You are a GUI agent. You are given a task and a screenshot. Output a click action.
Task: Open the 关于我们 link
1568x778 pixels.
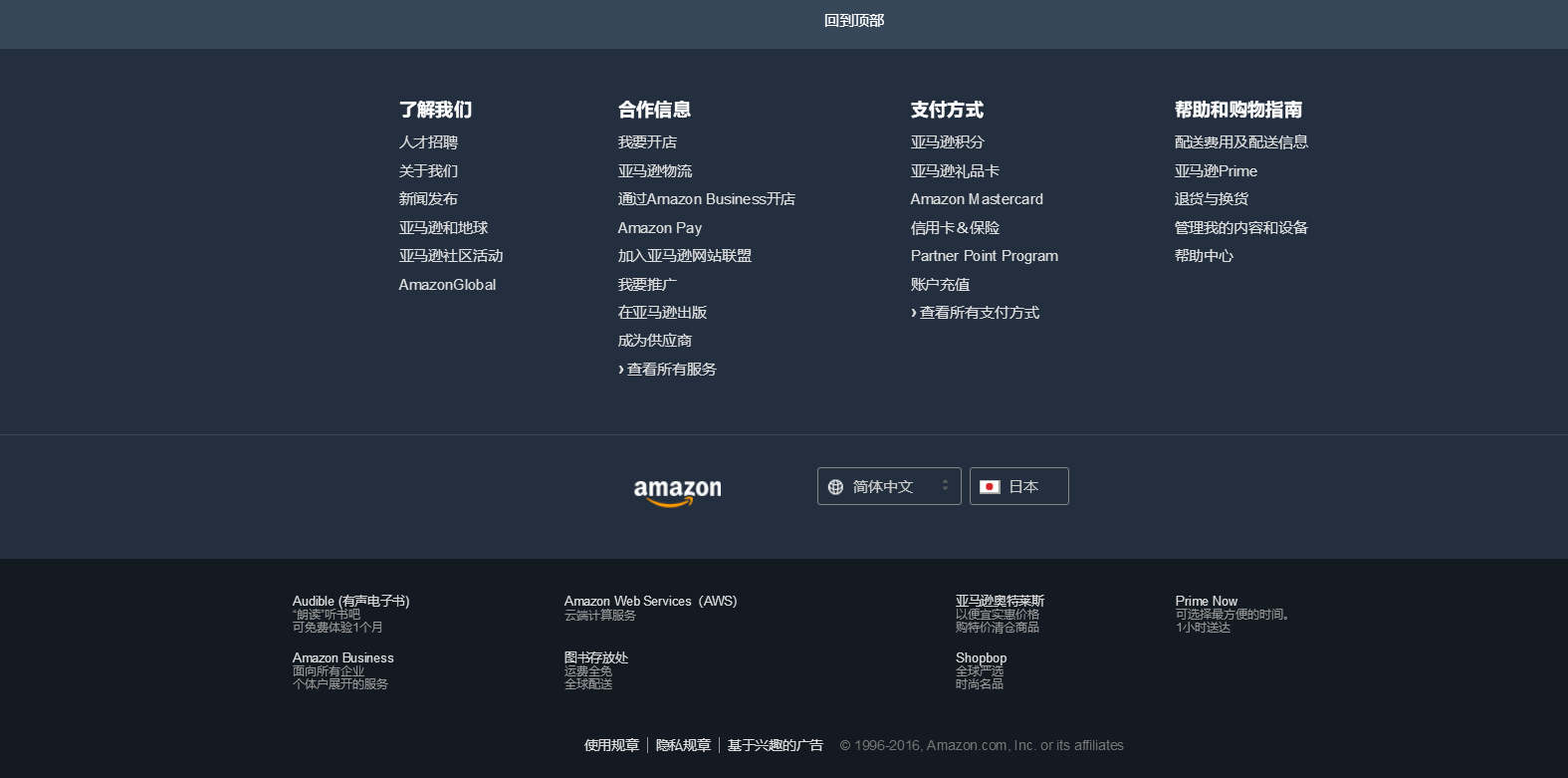click(428, 171)
